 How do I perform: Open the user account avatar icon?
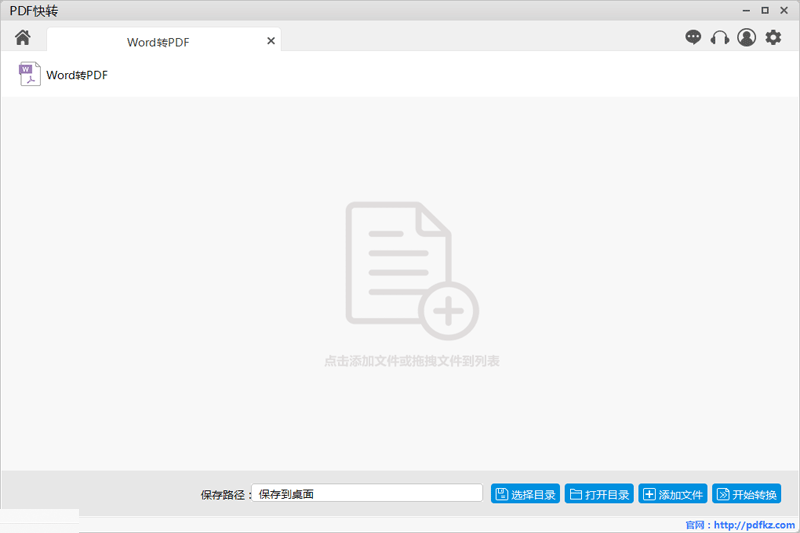[x=746, y=37]
